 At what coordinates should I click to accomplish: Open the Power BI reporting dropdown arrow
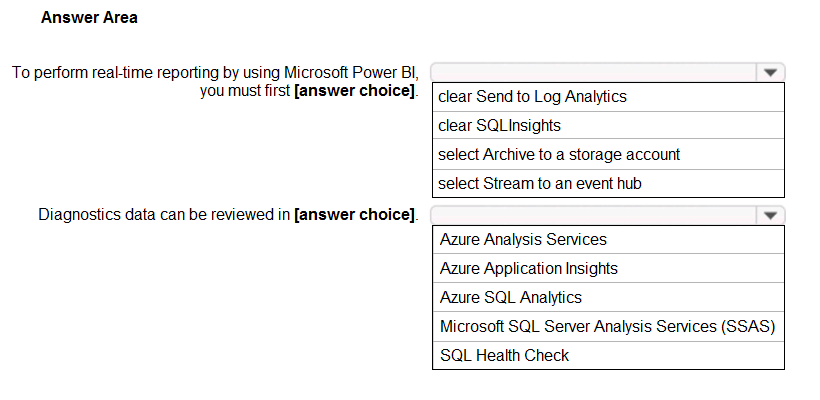(770, 73)
